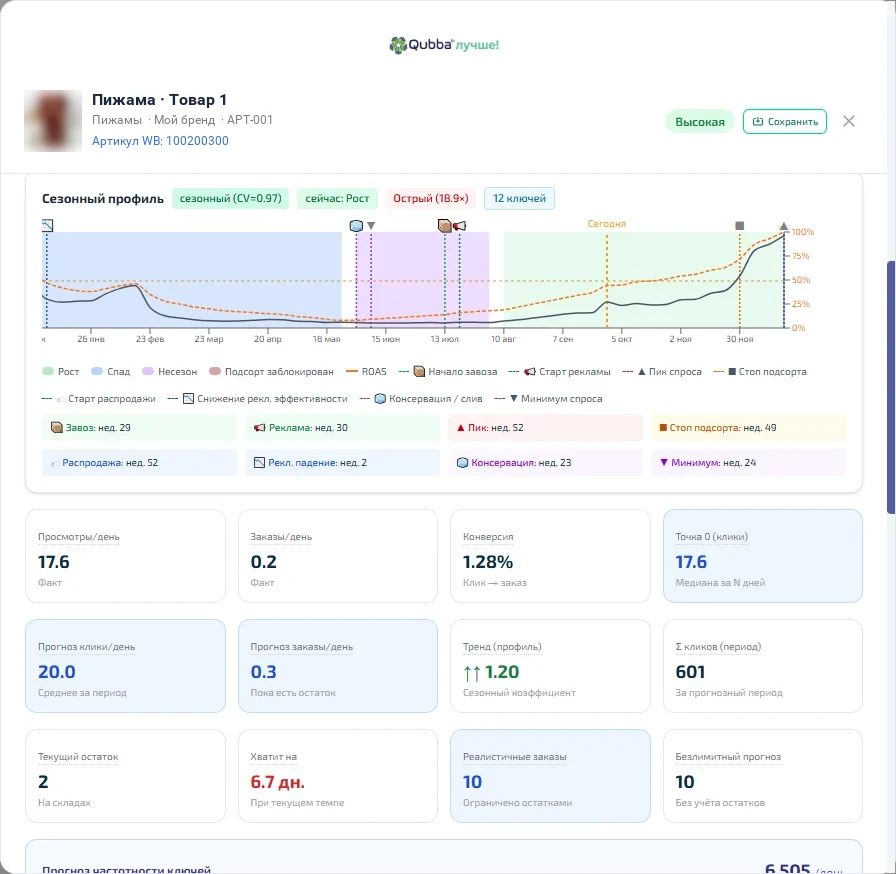
Task: Toggle the Подсорт заблокирован legend item
Action: click(x=271, y=371)
